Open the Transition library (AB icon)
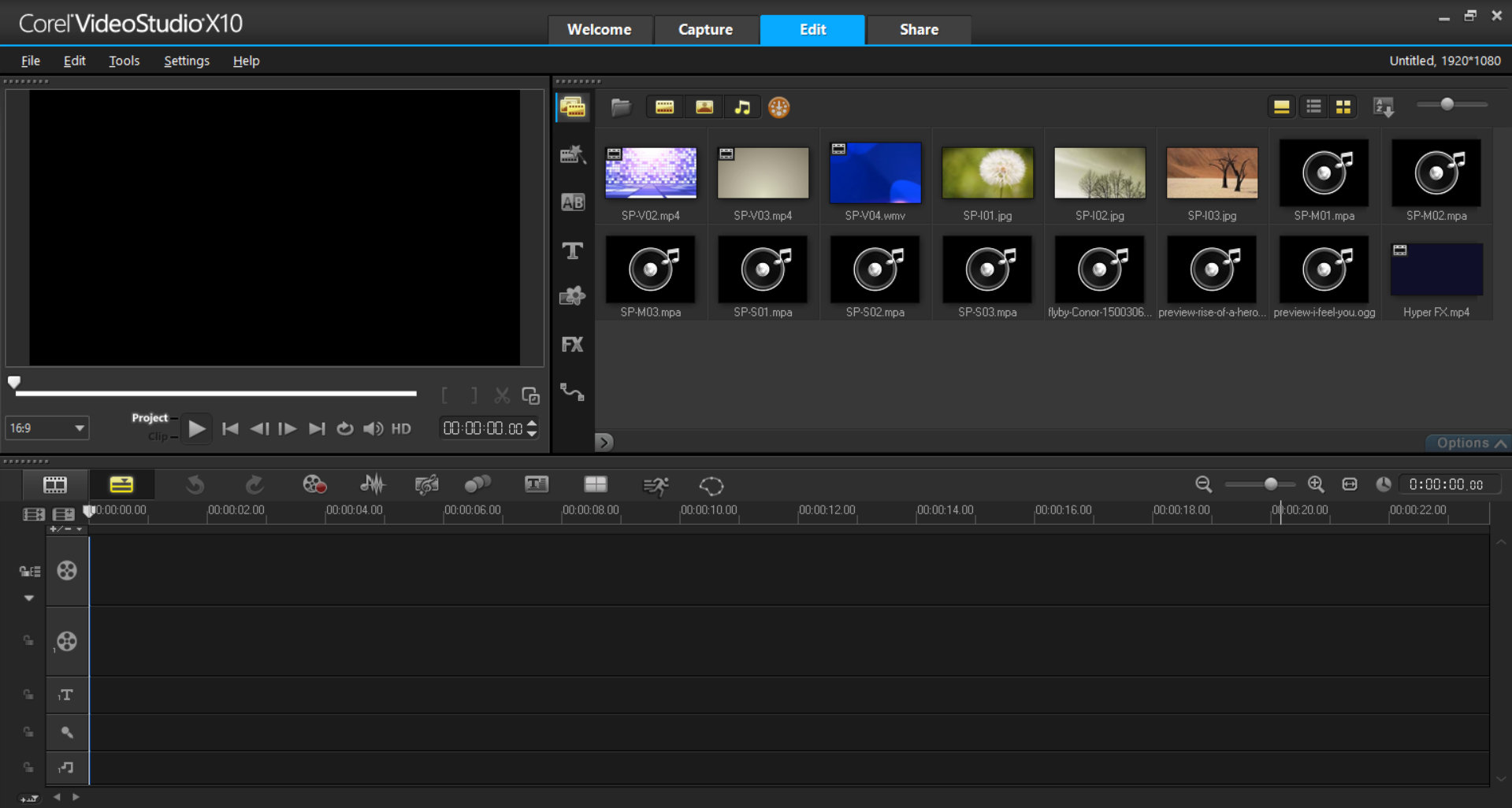1512x808 pixels. point(572,202)
